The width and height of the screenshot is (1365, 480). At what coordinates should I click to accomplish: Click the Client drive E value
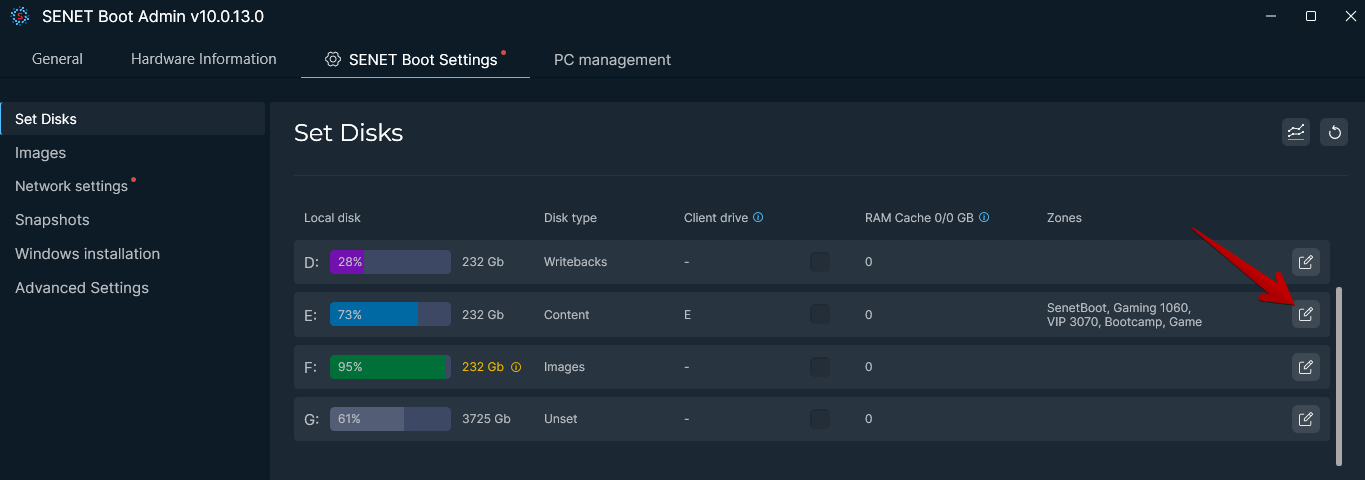click(687, 314)
